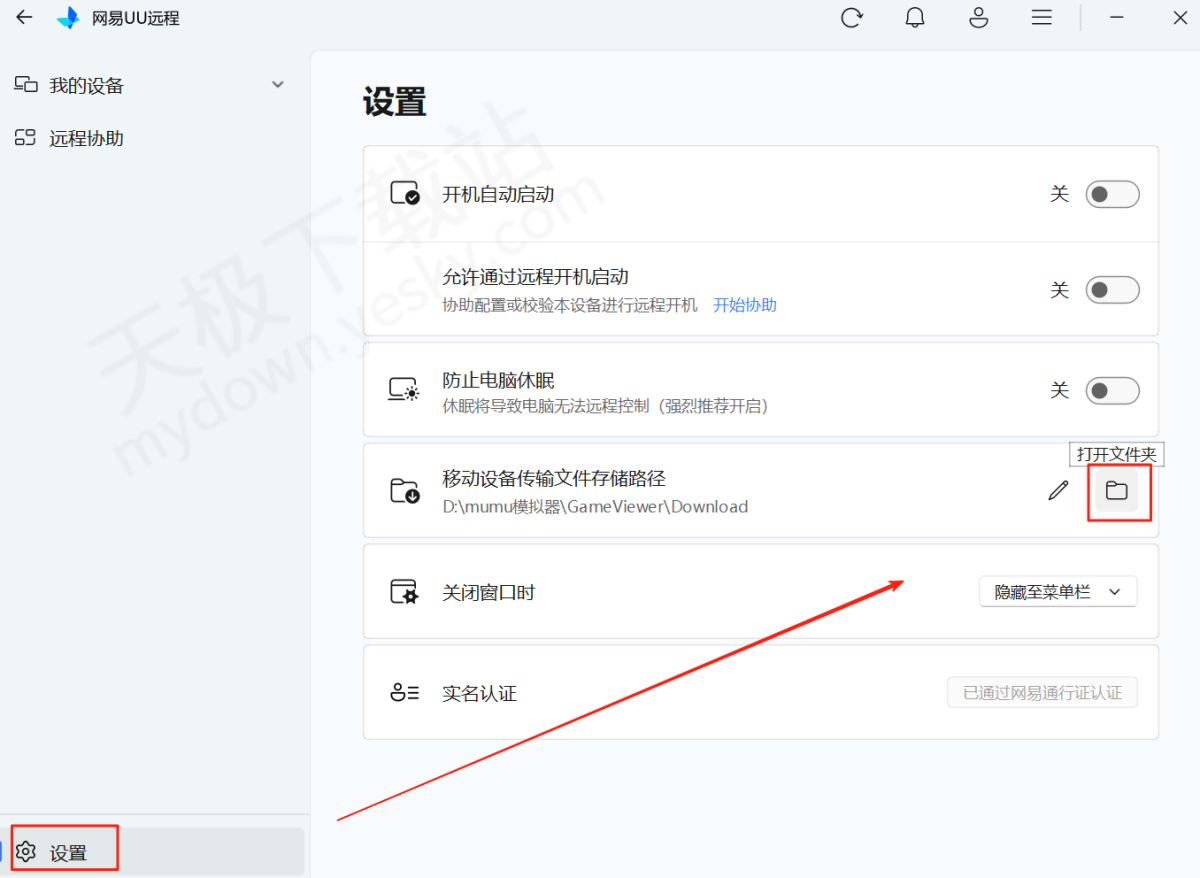Toggle the 开机自动启动 switch
Viewport: 1200px width, 878px height.
pyautogui.click(x=1112, y=194)
